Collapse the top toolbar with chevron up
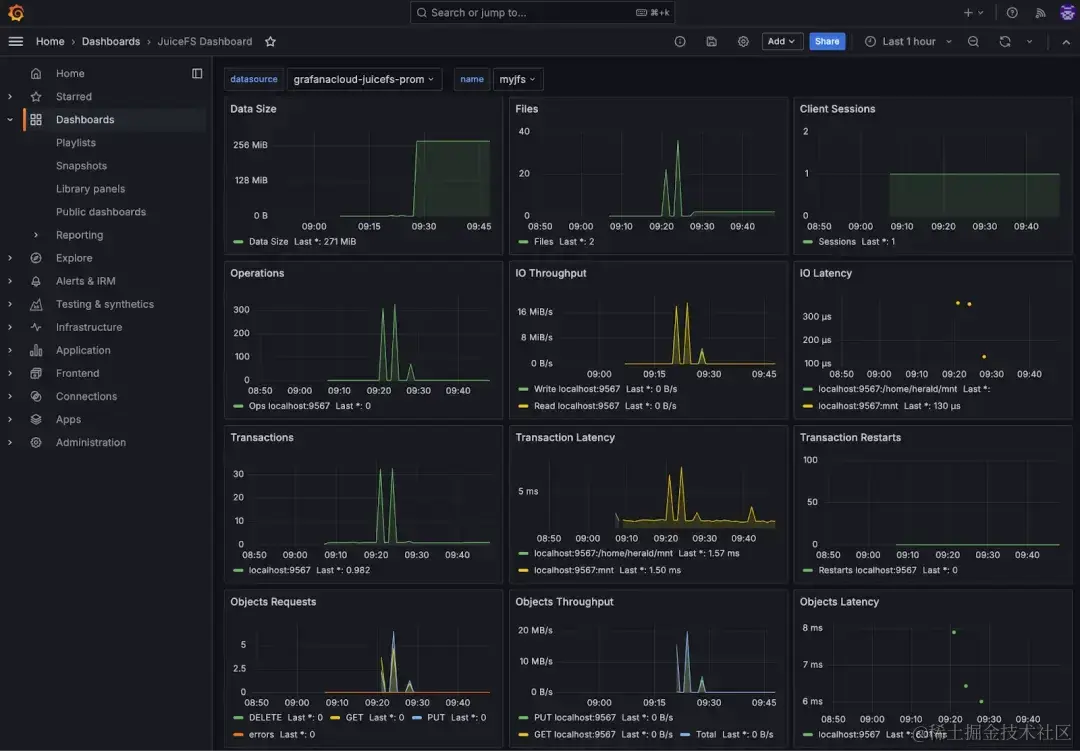The width and height of the screenshot is (1080, 751). (1066, 41)
